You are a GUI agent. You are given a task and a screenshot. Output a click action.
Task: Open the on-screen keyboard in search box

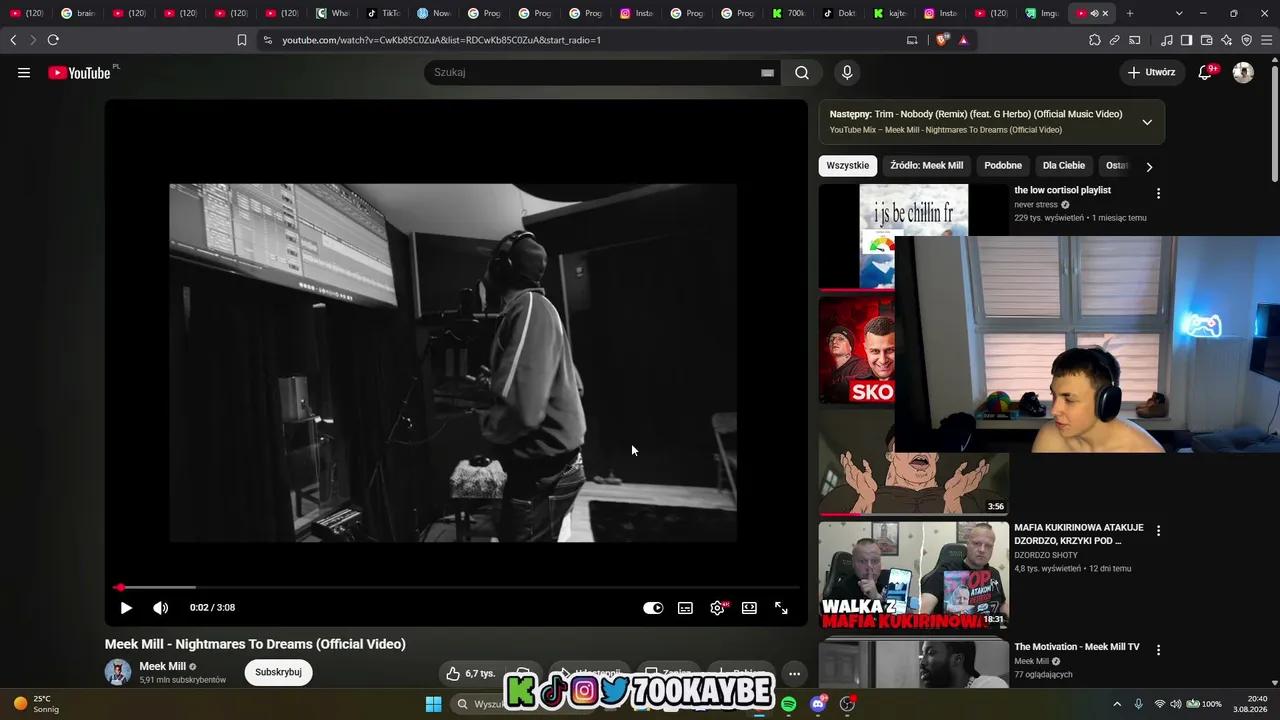click(x=767, y=72)
